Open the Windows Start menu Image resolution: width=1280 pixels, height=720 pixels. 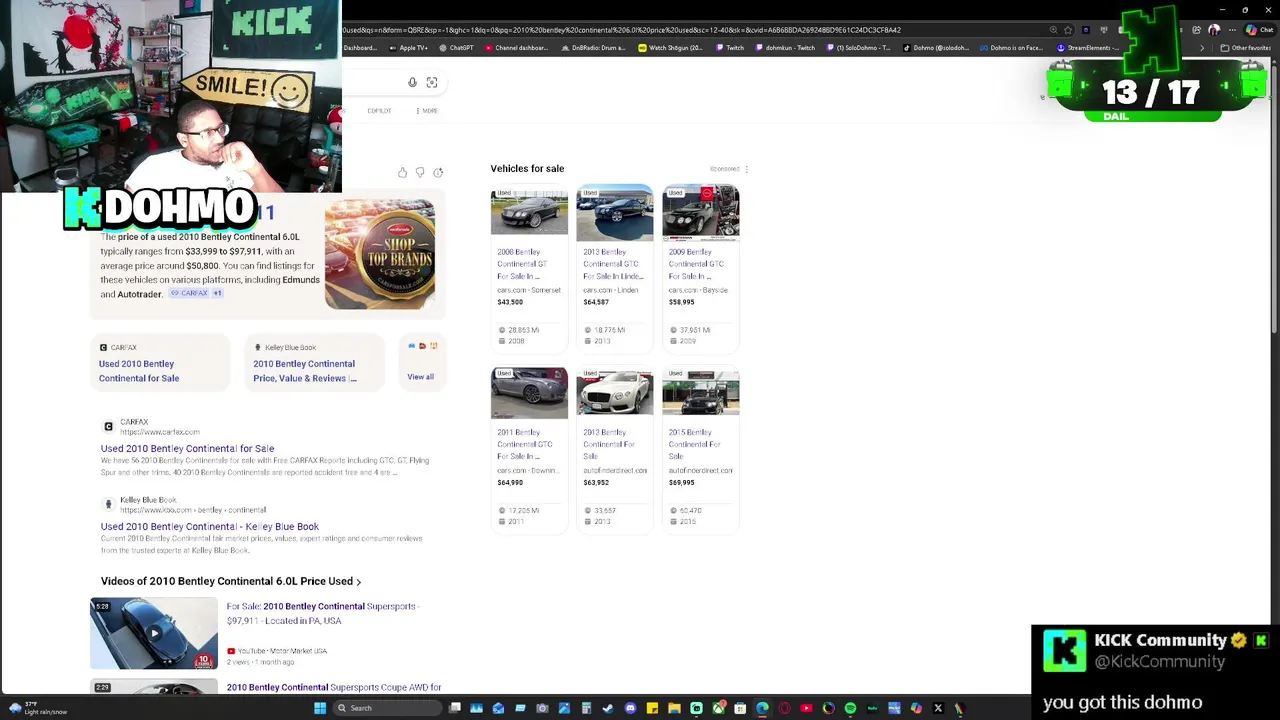(320, 708)
